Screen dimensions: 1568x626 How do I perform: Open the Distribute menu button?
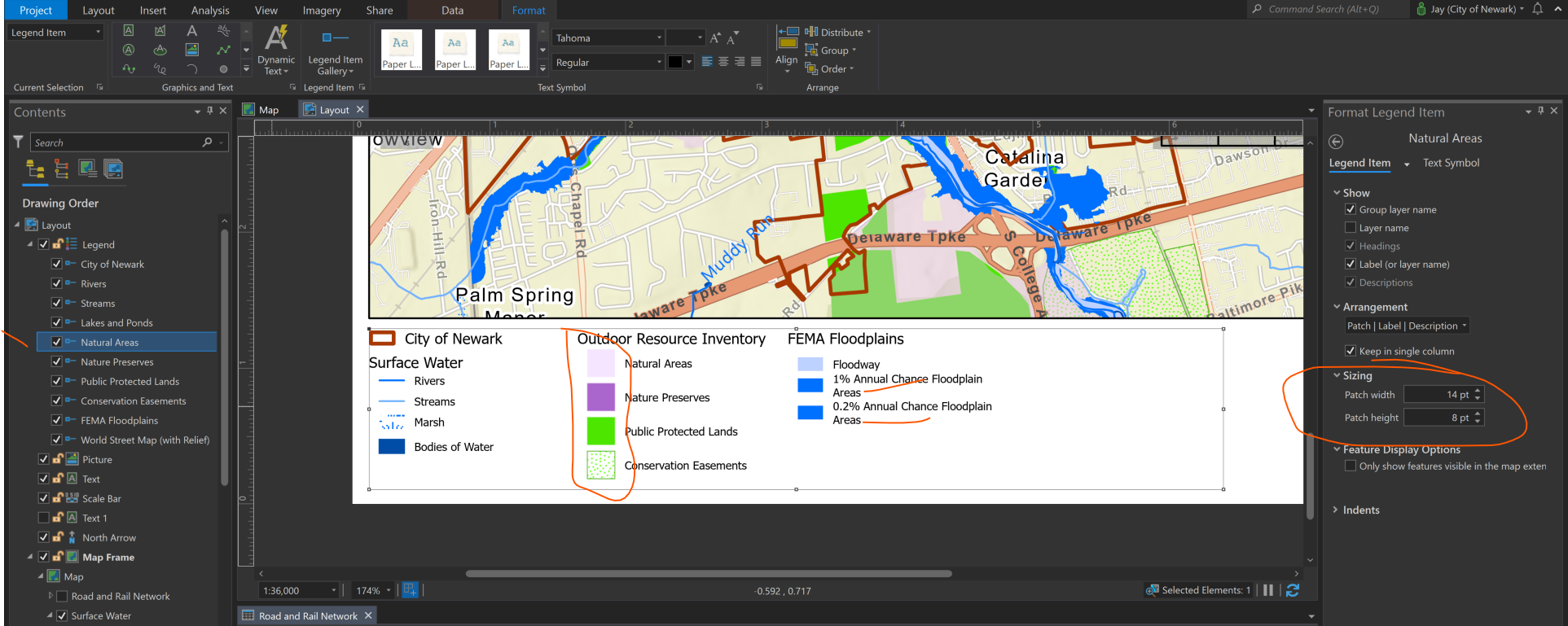pyautogui.click(x=838, y=33)
